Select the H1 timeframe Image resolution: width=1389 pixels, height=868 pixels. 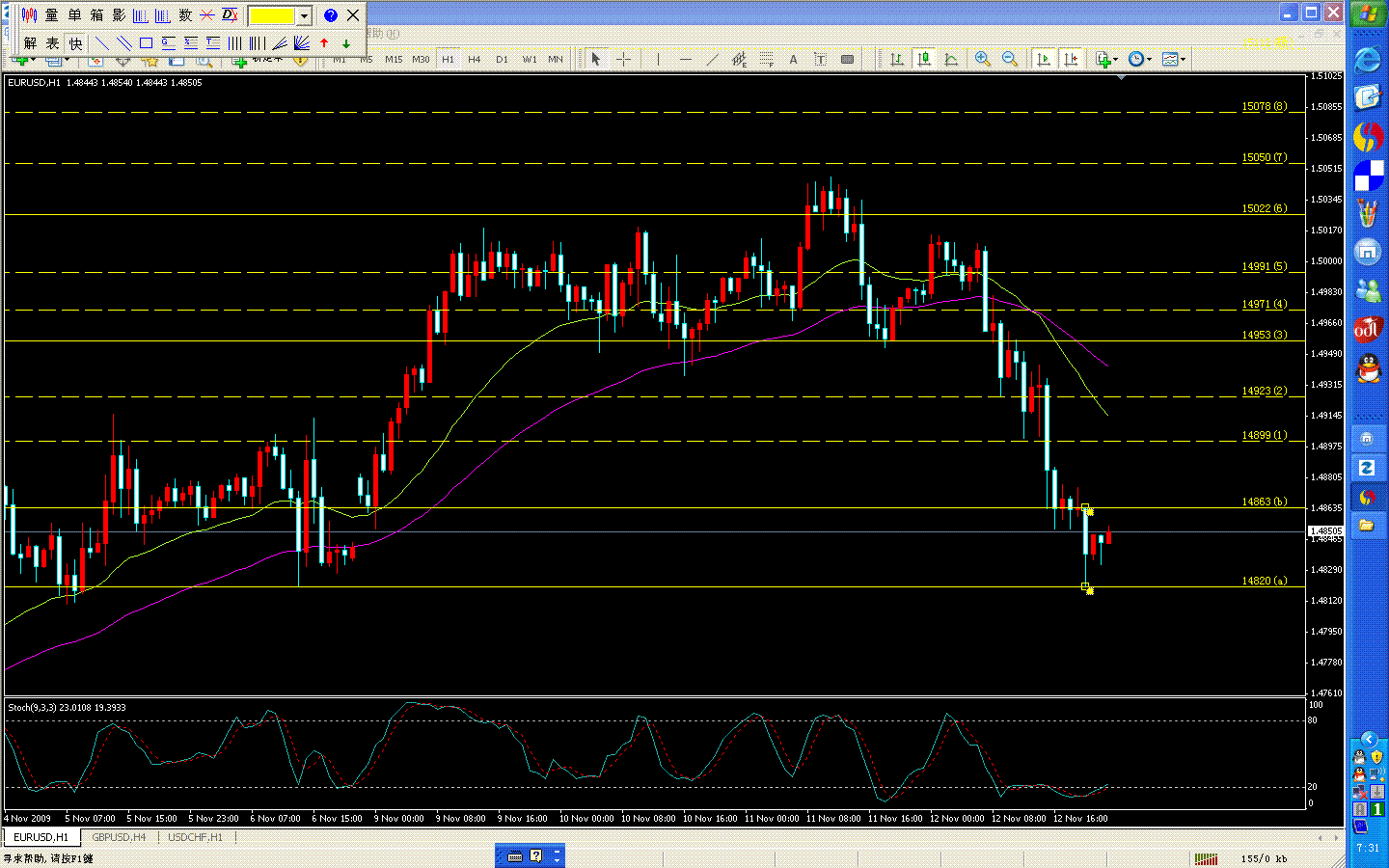click(x=448, y=59)
